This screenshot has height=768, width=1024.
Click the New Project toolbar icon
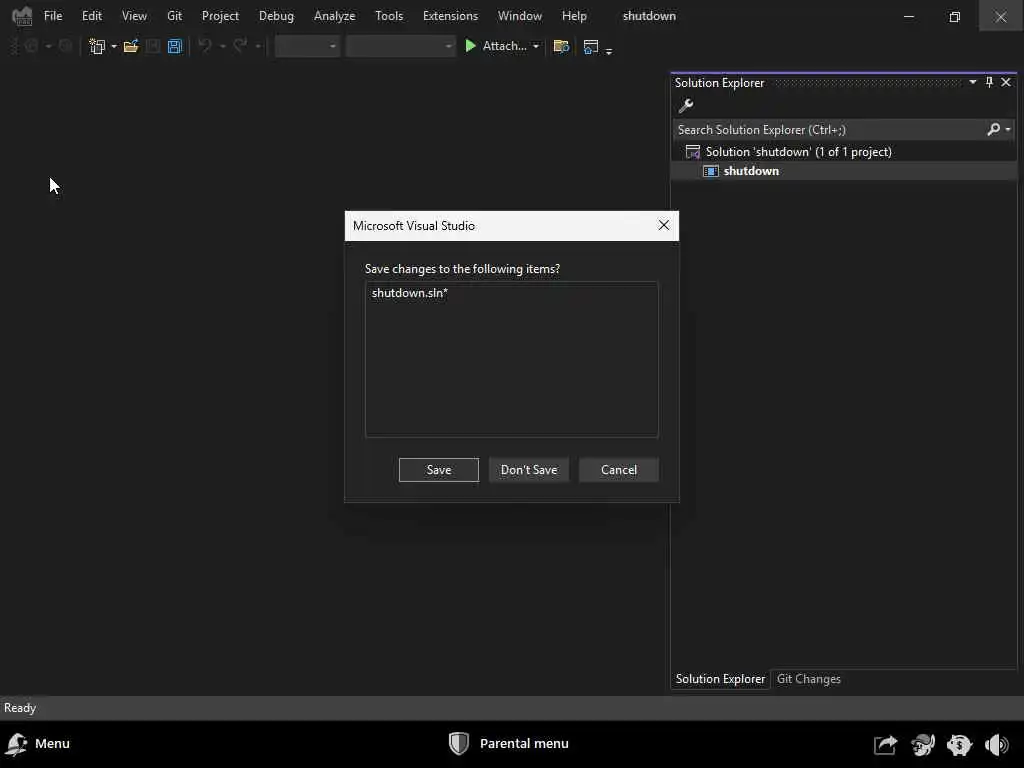(x=97, y=46)
